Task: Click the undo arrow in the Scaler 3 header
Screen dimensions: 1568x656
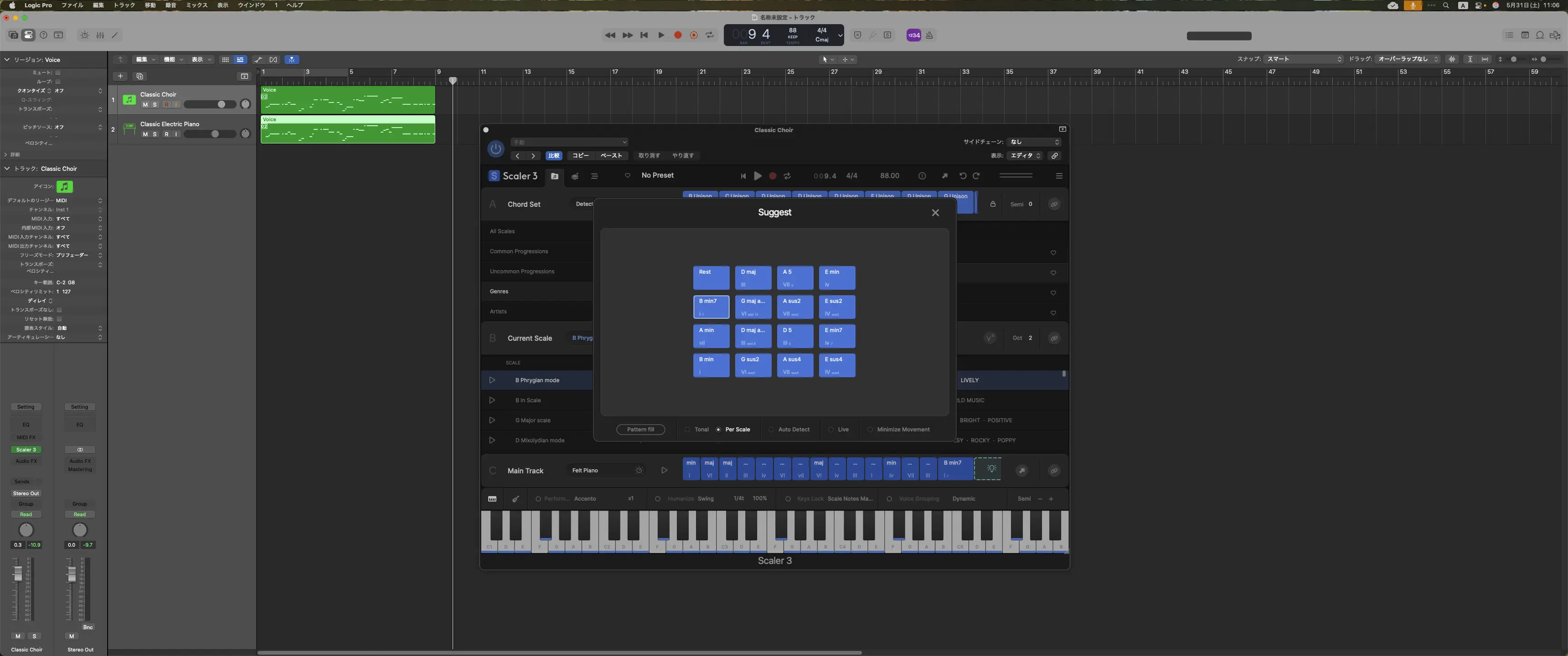Action: point(962,176)
